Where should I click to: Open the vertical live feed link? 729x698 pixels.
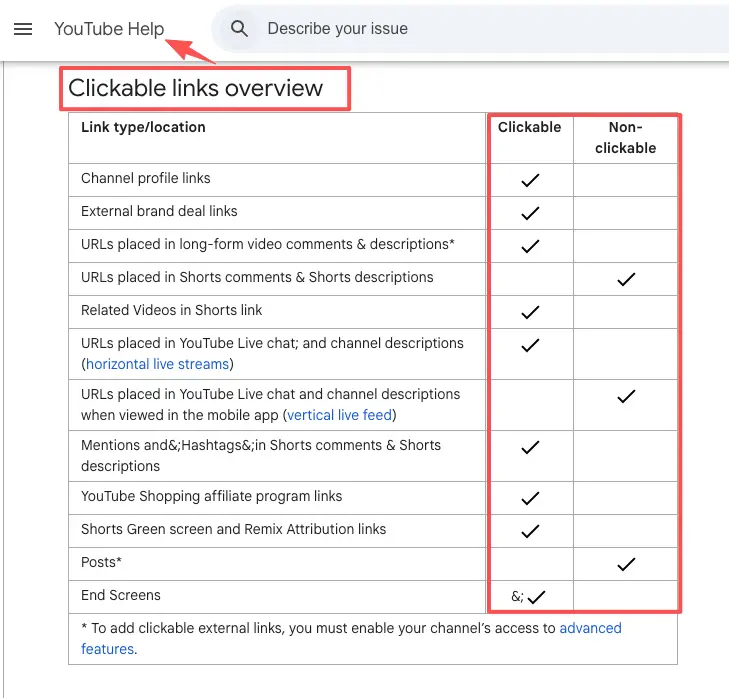pos(339,415)
